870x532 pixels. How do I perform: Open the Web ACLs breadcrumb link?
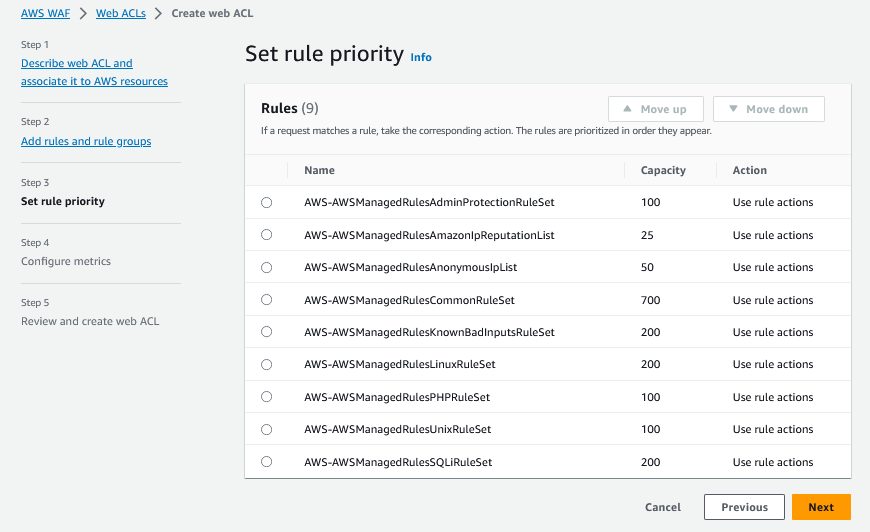(118, 12)
